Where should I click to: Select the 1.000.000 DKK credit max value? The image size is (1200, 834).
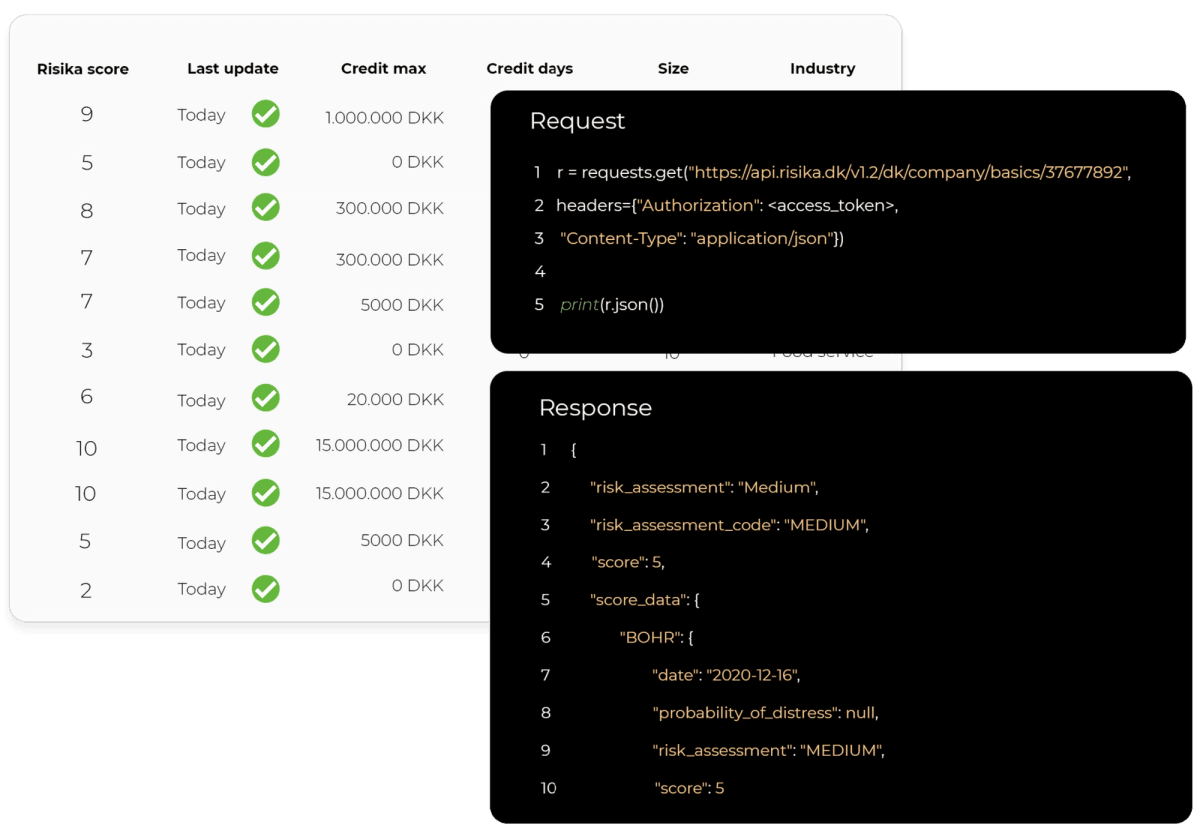point(384,118)
